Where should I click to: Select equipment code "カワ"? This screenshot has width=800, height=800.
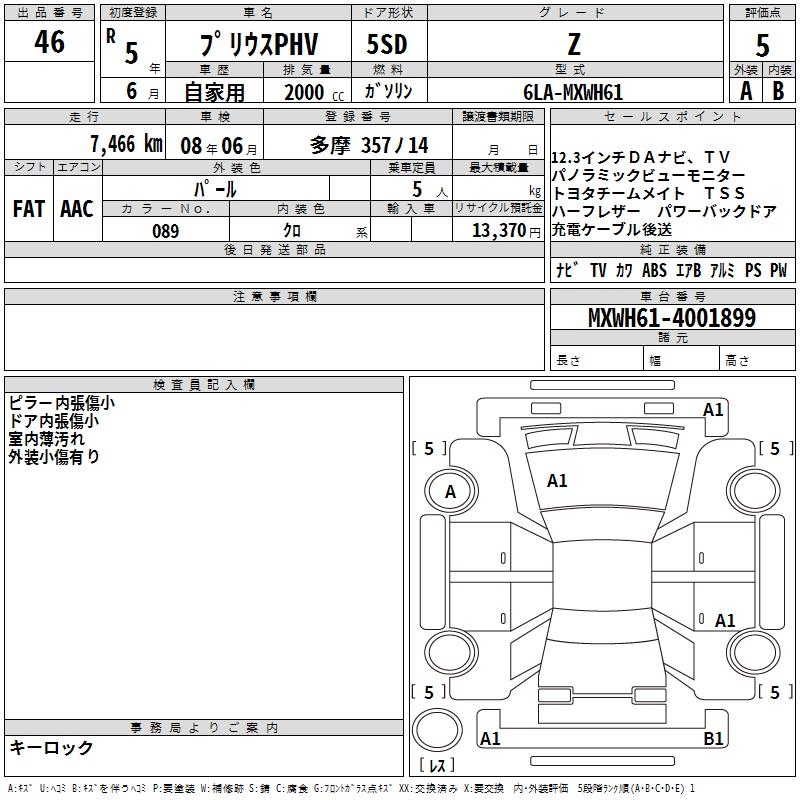624,270
